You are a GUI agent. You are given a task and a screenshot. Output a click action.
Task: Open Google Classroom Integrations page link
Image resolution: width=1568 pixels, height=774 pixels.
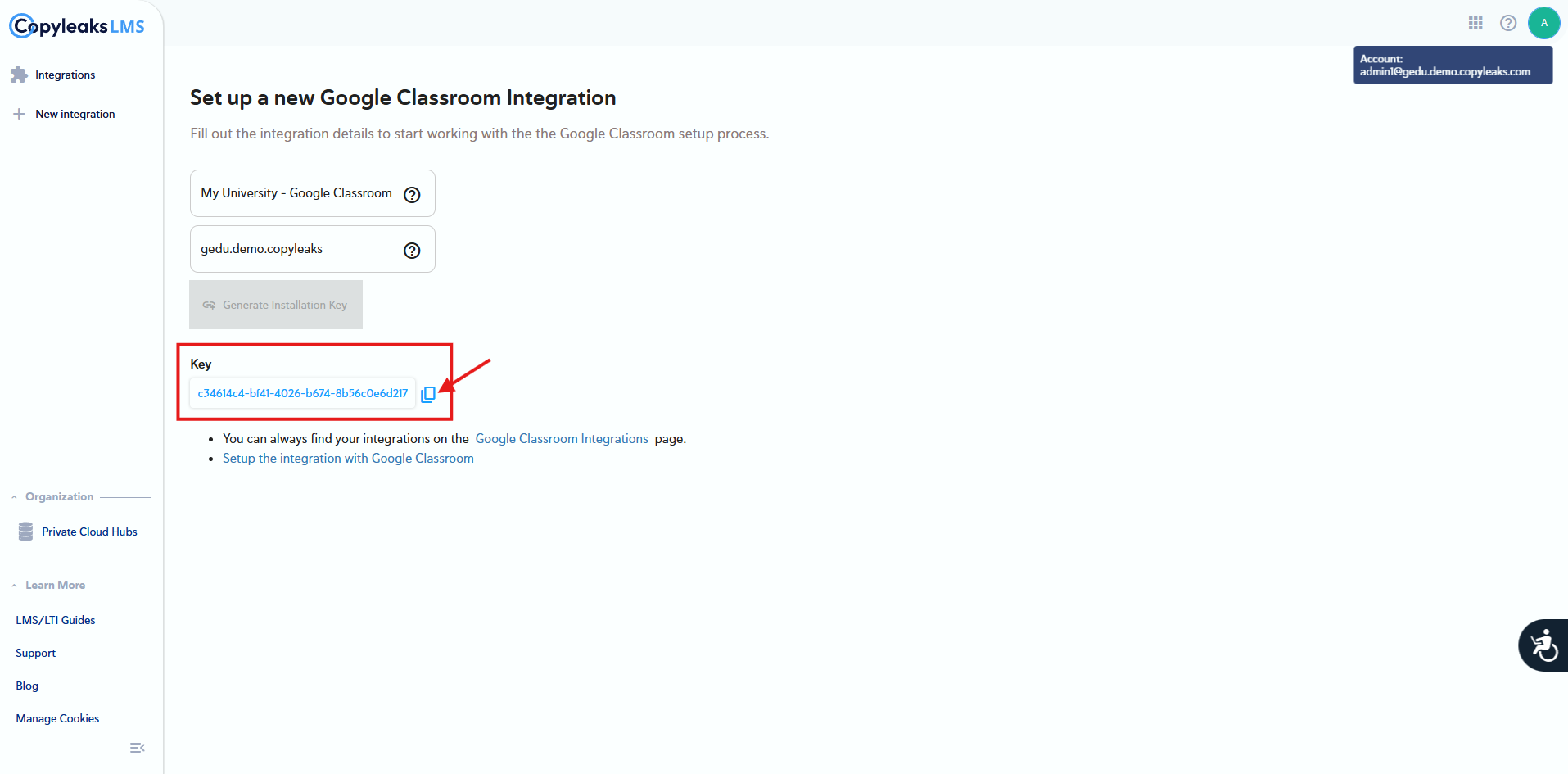point(562,439)
